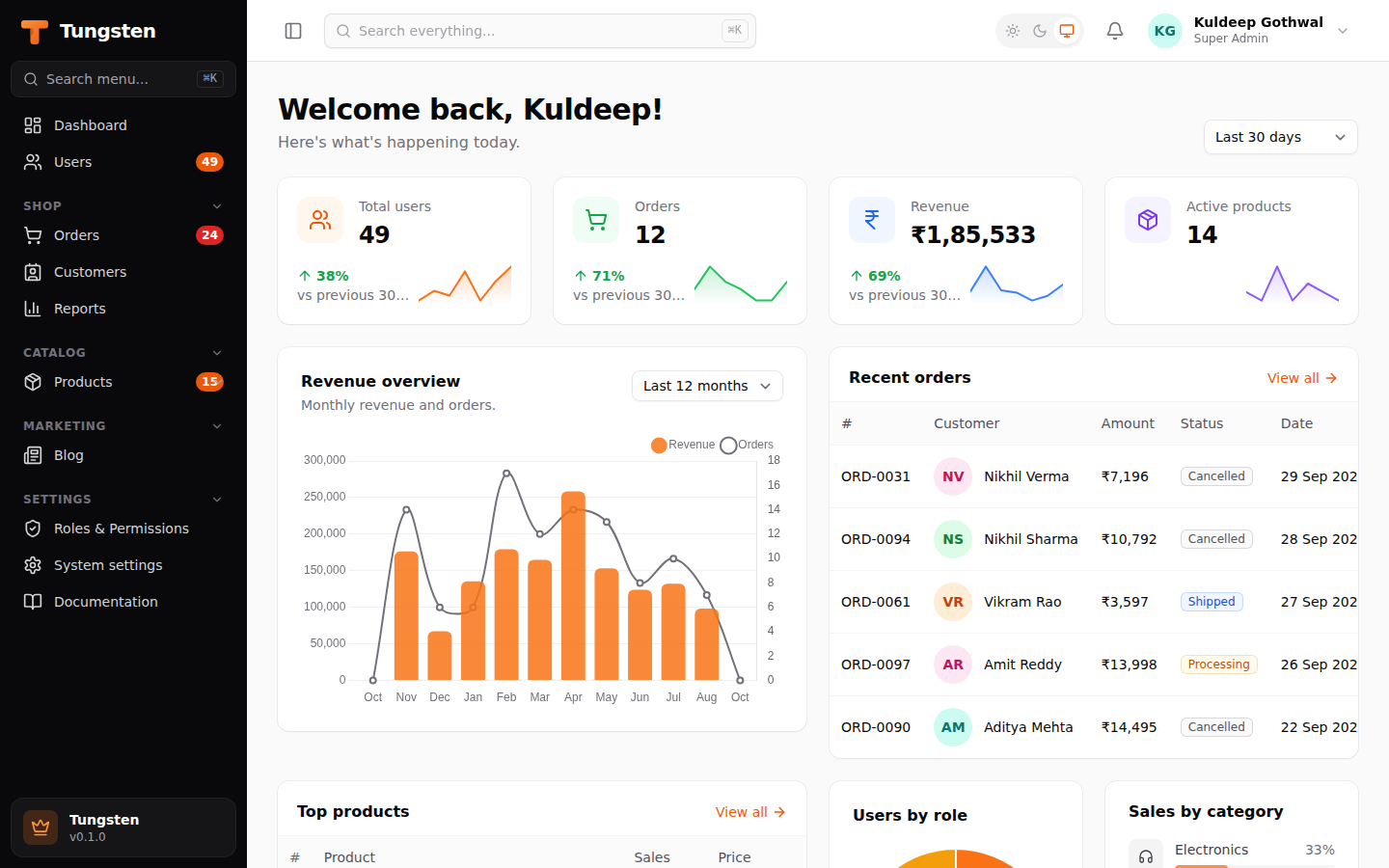Image resolution: width=1389 pixels, height=868 pixels.
Task: Click the crown icon beside Tungsten v0.1.0
Action: pos(41,827)
